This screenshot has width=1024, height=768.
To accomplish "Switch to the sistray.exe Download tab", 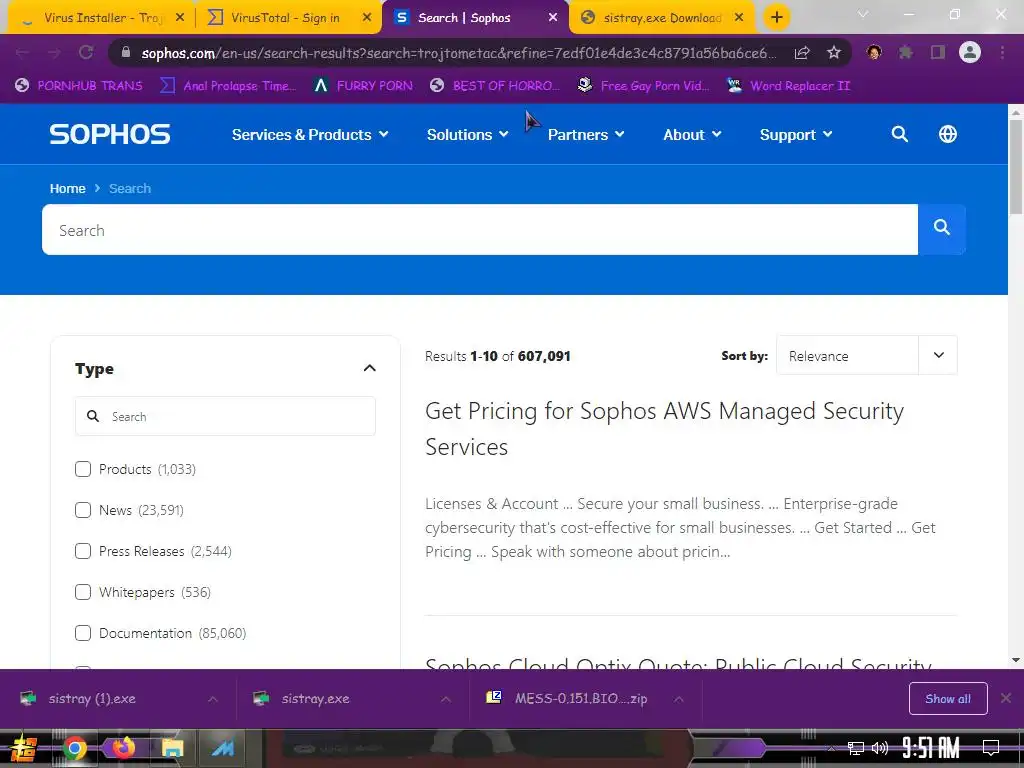I will coord(662,18).
